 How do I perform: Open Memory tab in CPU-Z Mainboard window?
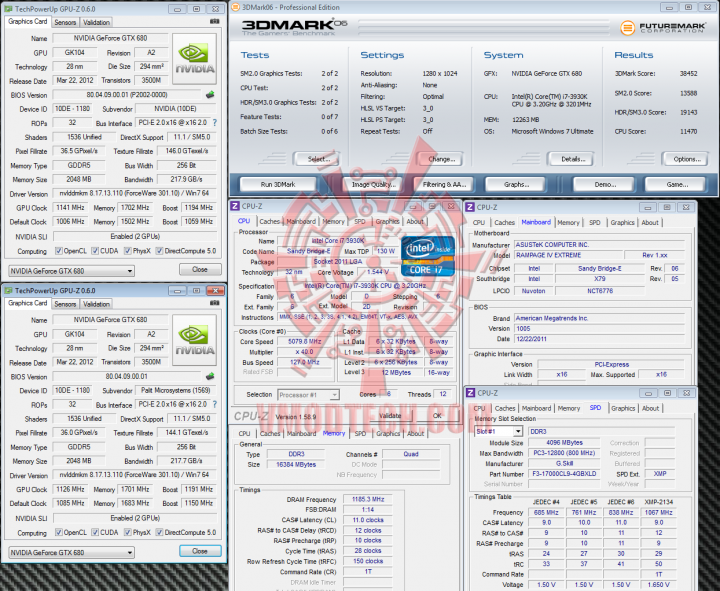[x=568, y=222]
